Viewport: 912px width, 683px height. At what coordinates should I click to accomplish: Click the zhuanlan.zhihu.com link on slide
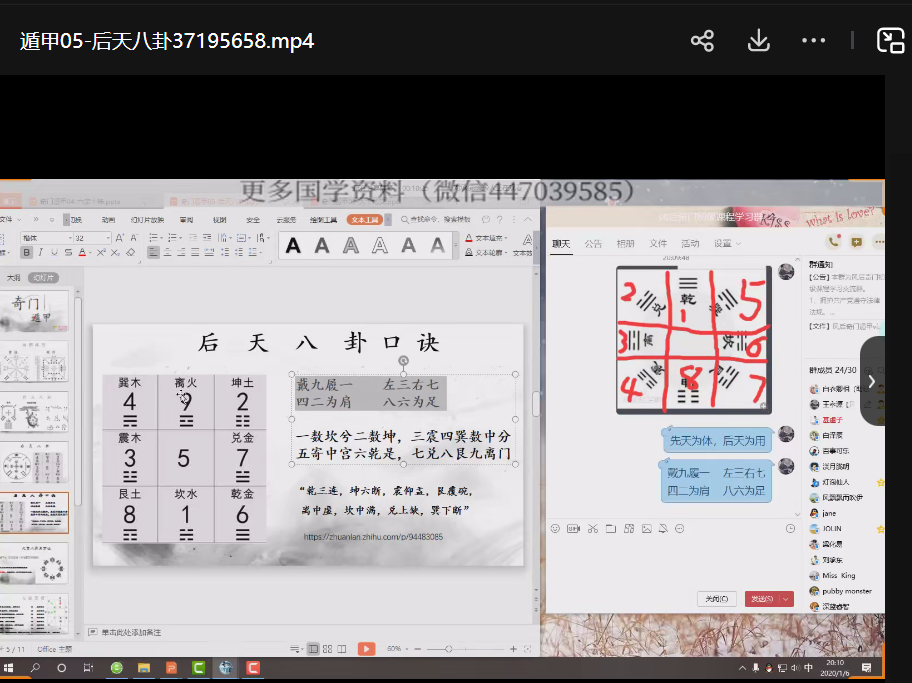(373, 537)
